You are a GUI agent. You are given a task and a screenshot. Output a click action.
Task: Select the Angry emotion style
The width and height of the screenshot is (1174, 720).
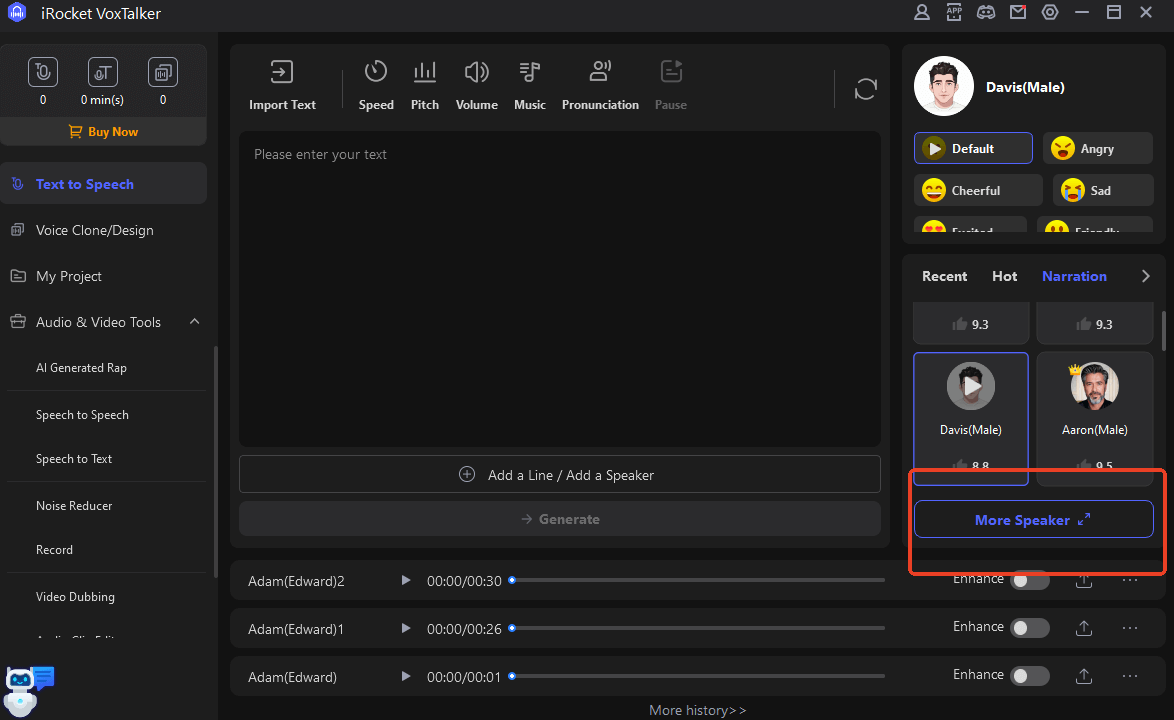tap(1098, 148)
